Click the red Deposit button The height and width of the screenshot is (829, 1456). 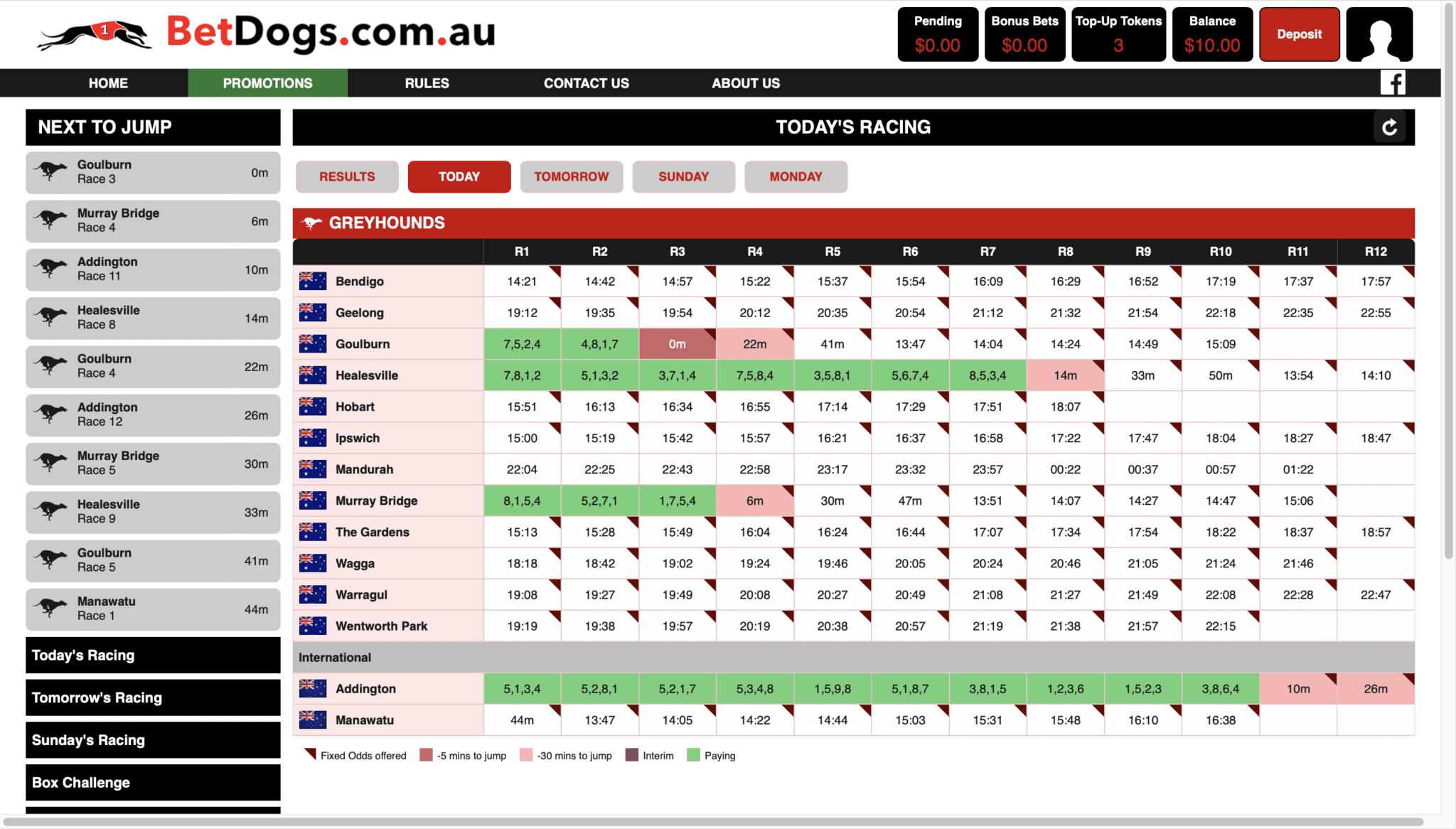pos(1300,34)
